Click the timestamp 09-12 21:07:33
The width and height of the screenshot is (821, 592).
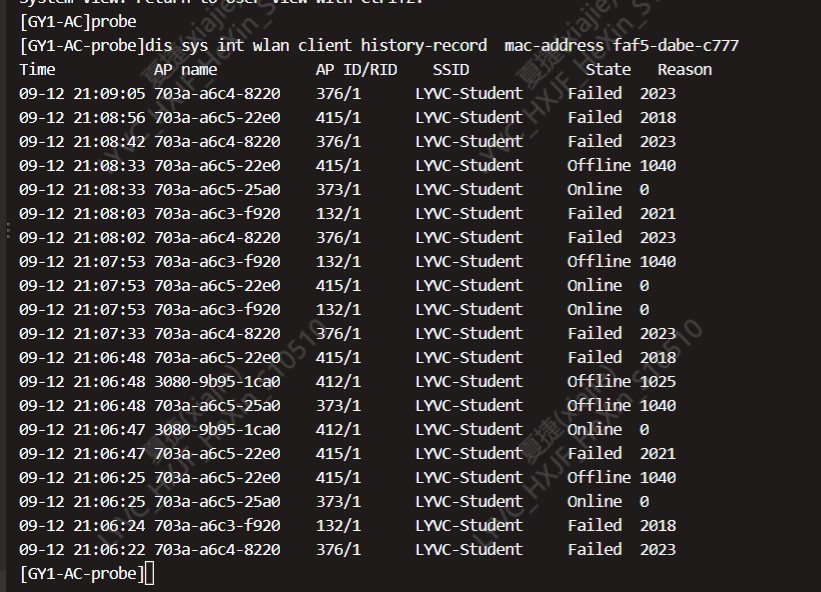point(82,334)
